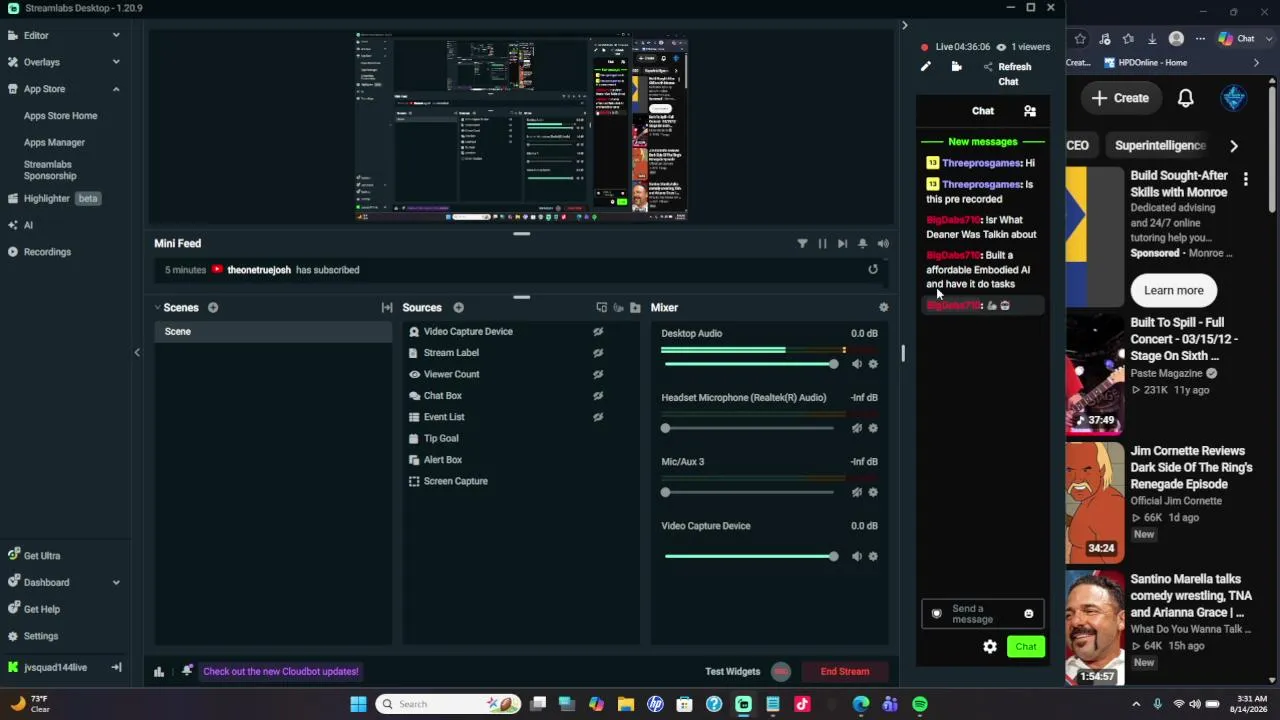Log out of jvsquad144live account icon

[x=116, y=667]
